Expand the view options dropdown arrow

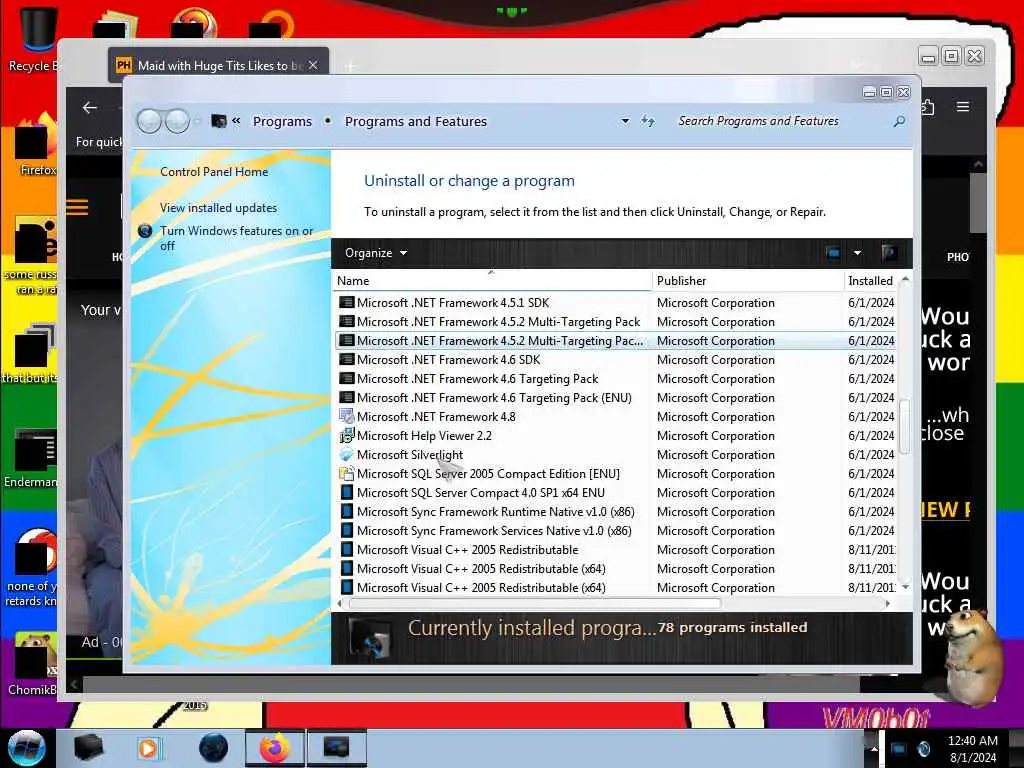point(857,253)
